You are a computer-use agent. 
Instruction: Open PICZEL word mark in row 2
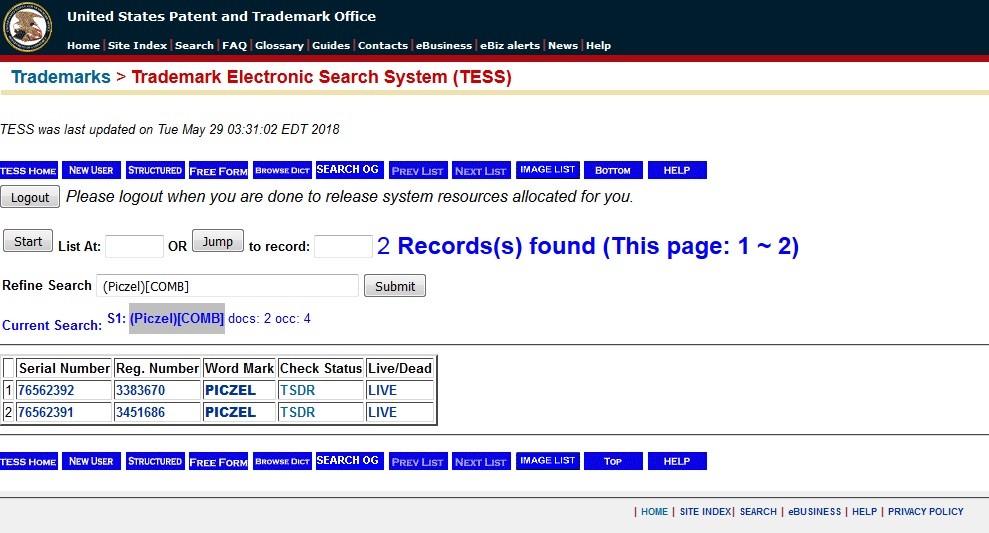[x=230, y=413]
